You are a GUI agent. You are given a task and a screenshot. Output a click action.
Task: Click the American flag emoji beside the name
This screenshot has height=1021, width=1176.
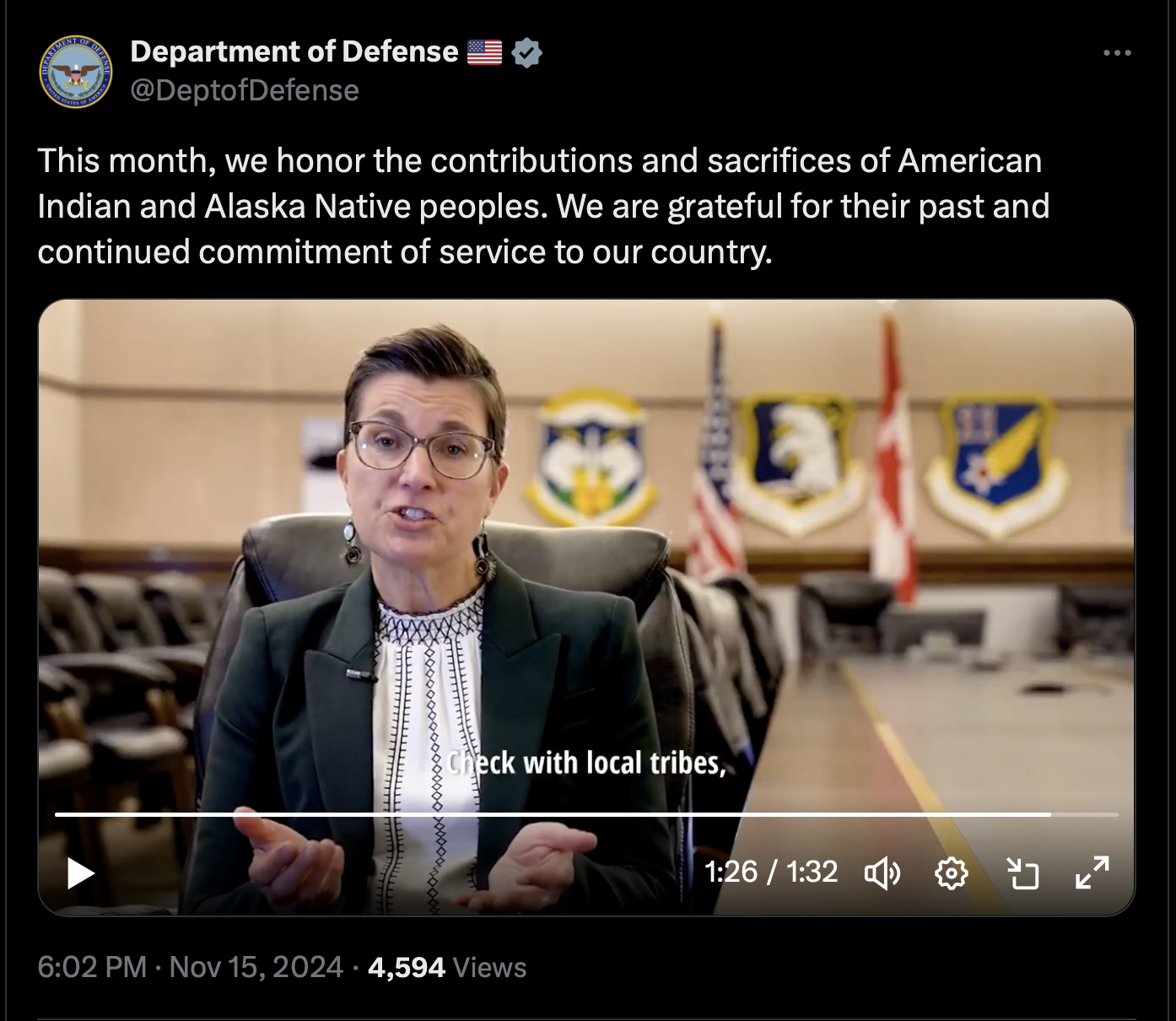(484, 52)
